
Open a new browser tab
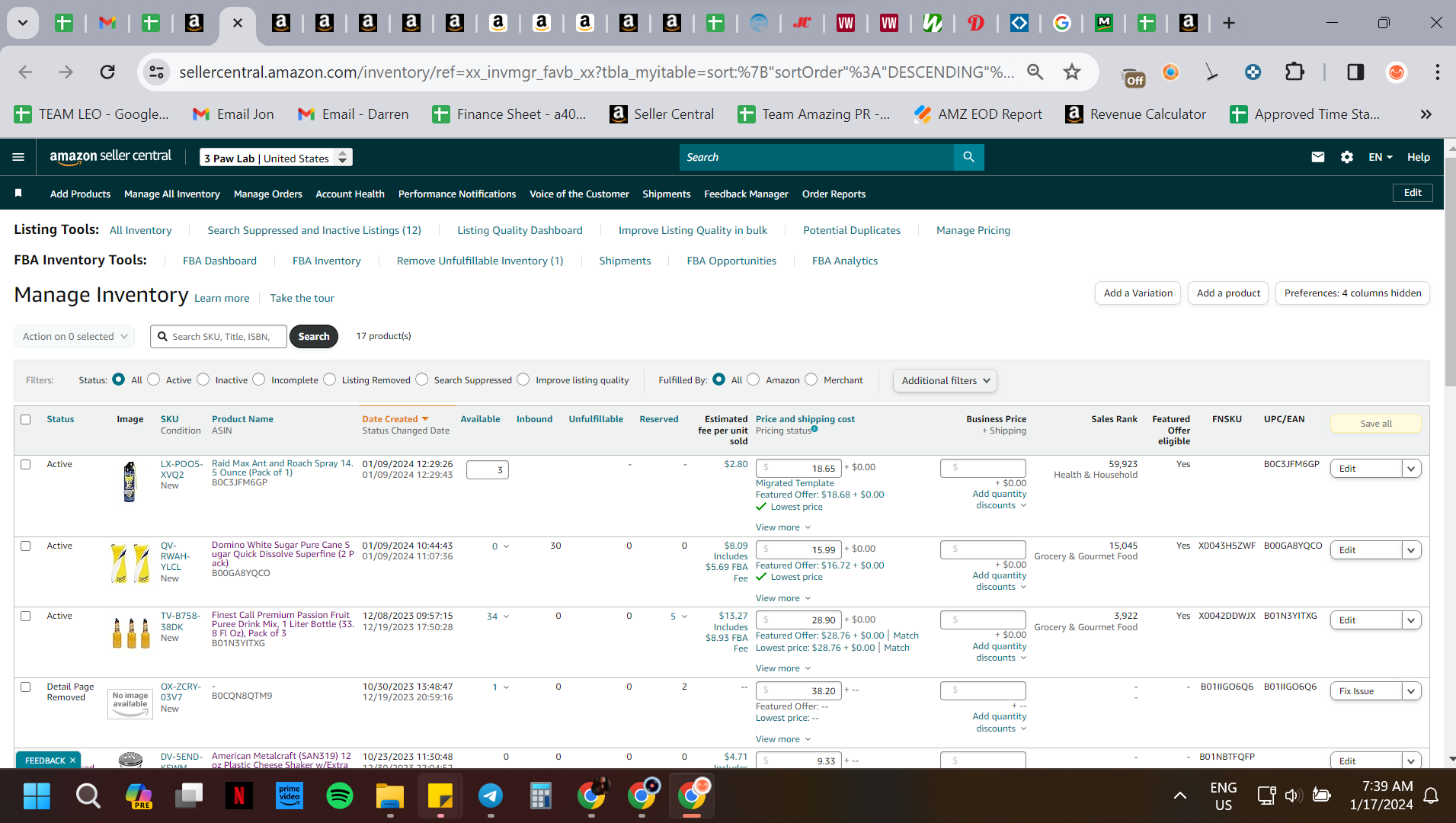(x=1228, y=23)
